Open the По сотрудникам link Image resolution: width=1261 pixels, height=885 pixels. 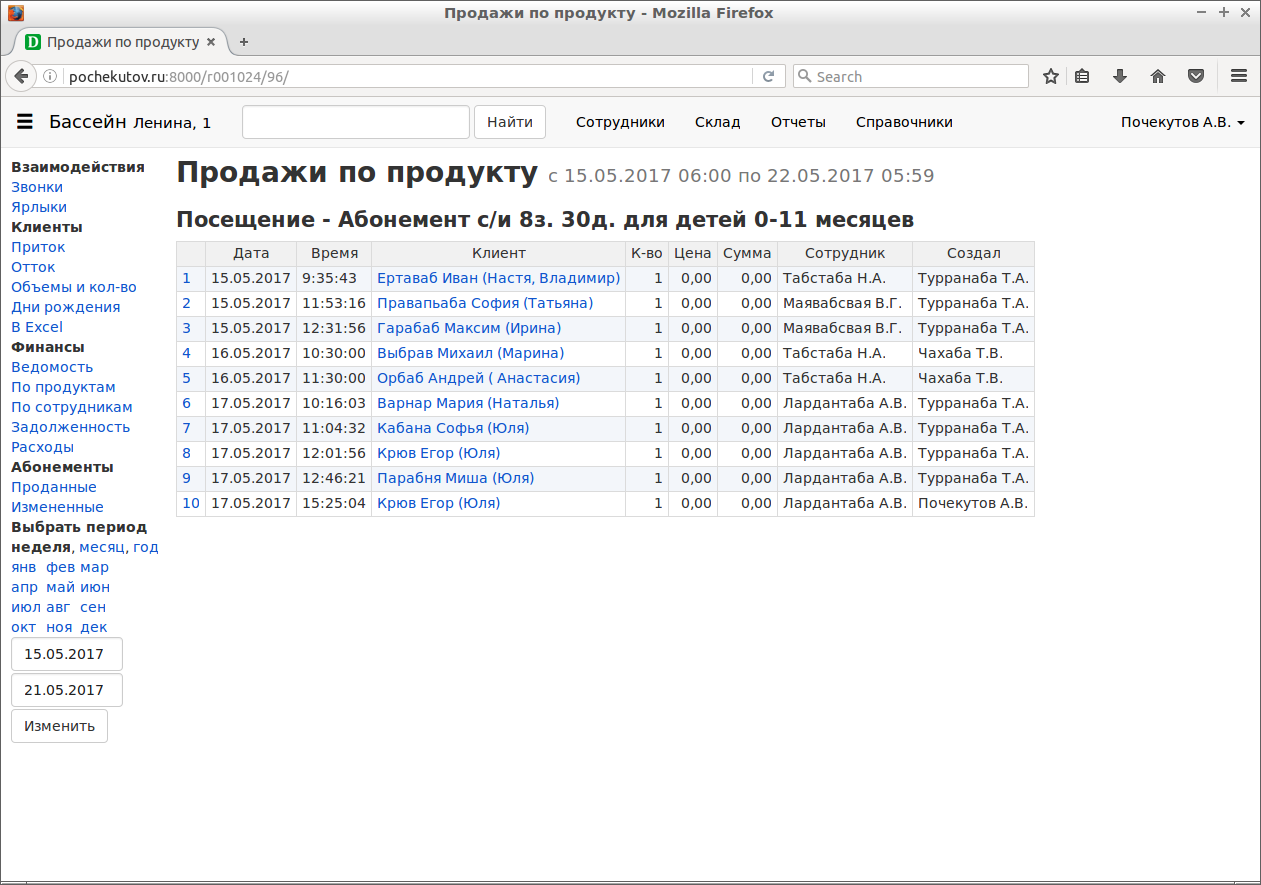[72, 407]
